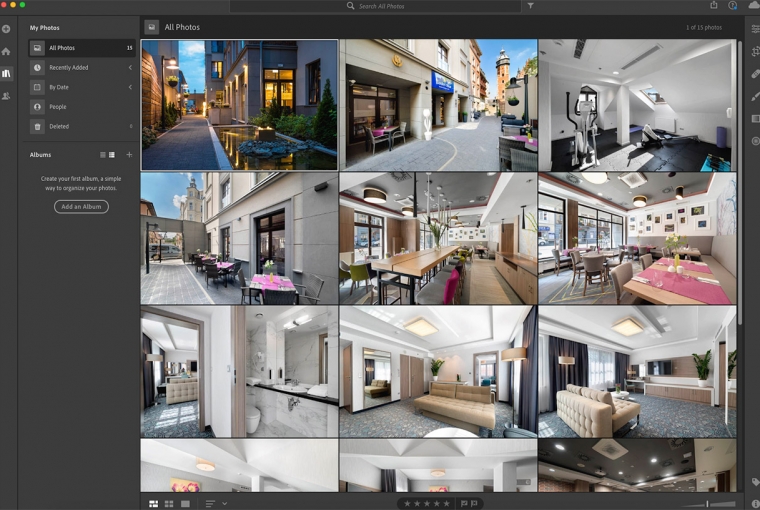
Task: Select the long wooden table dining photo
Action: pyautogui.click(x=438, y=238)
